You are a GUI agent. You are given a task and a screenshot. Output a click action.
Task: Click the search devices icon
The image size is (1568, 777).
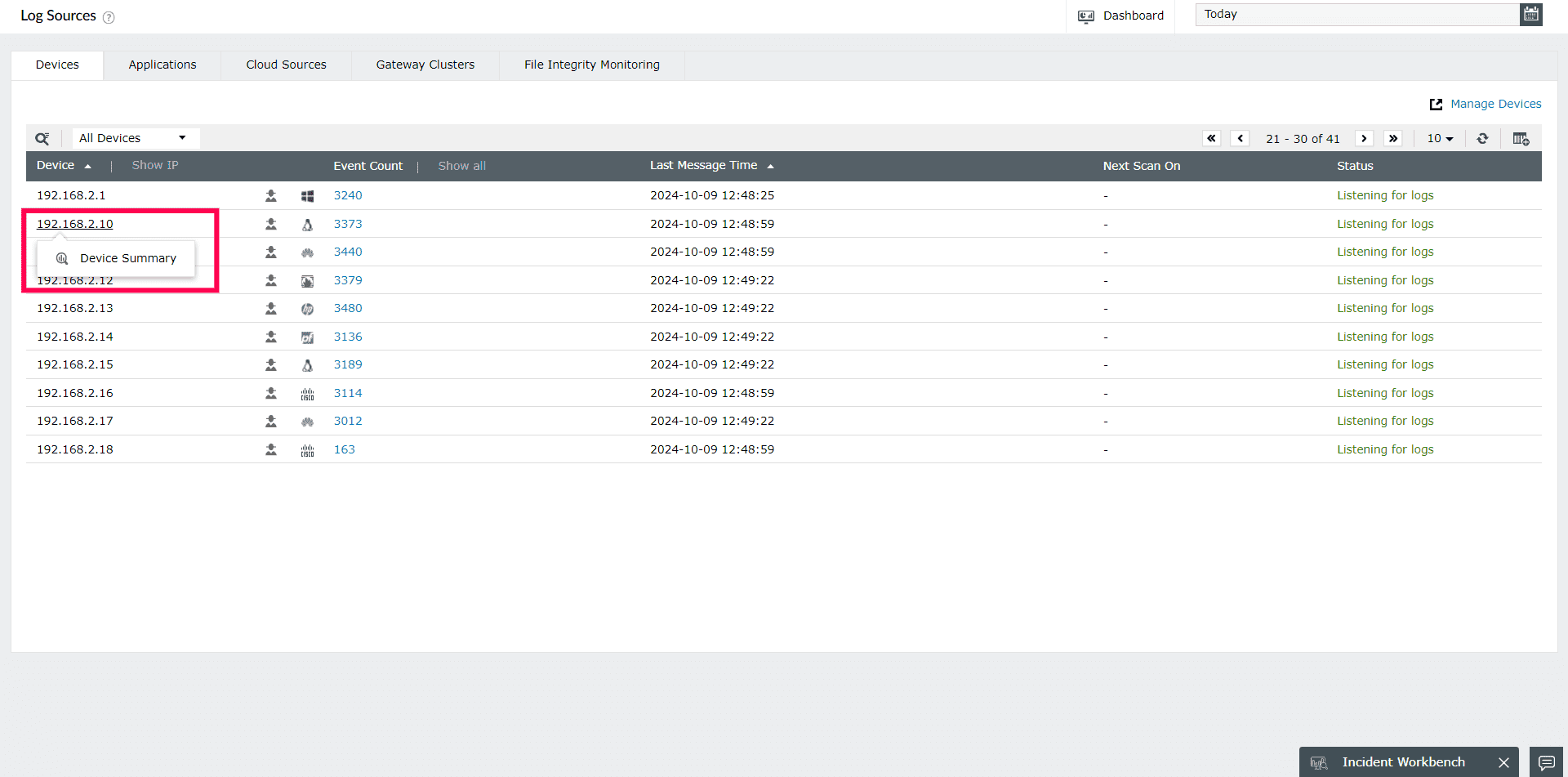[42, 139]
